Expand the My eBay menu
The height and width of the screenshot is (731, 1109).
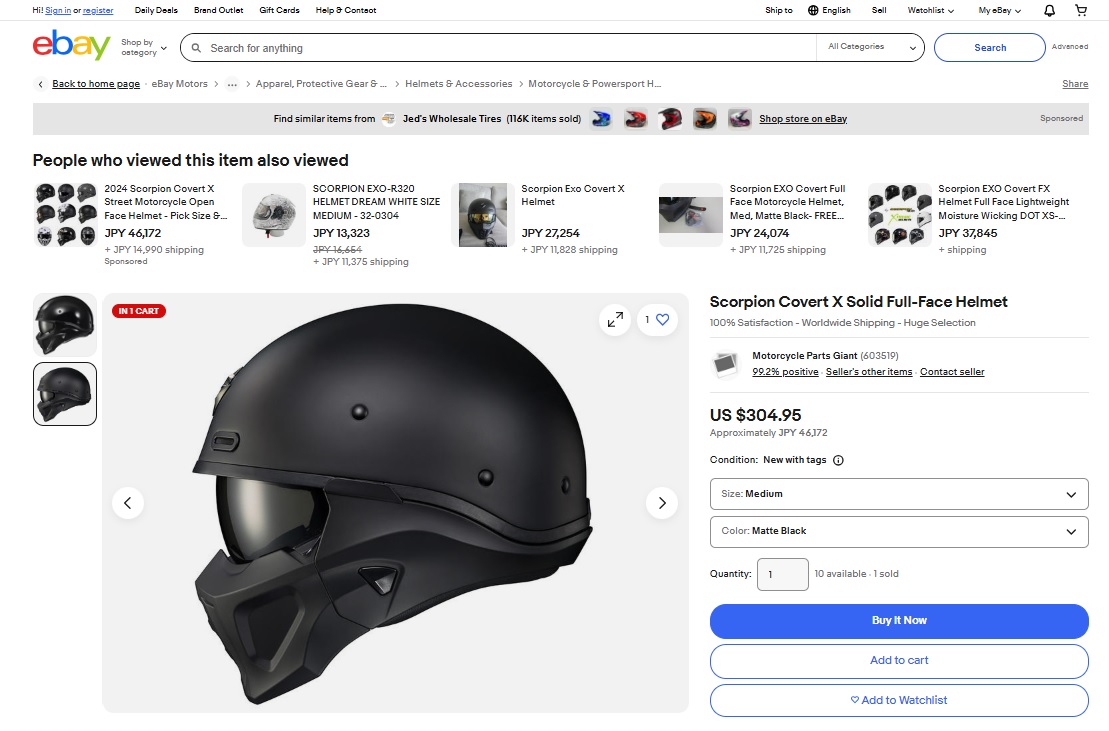[x=999, y=11]
